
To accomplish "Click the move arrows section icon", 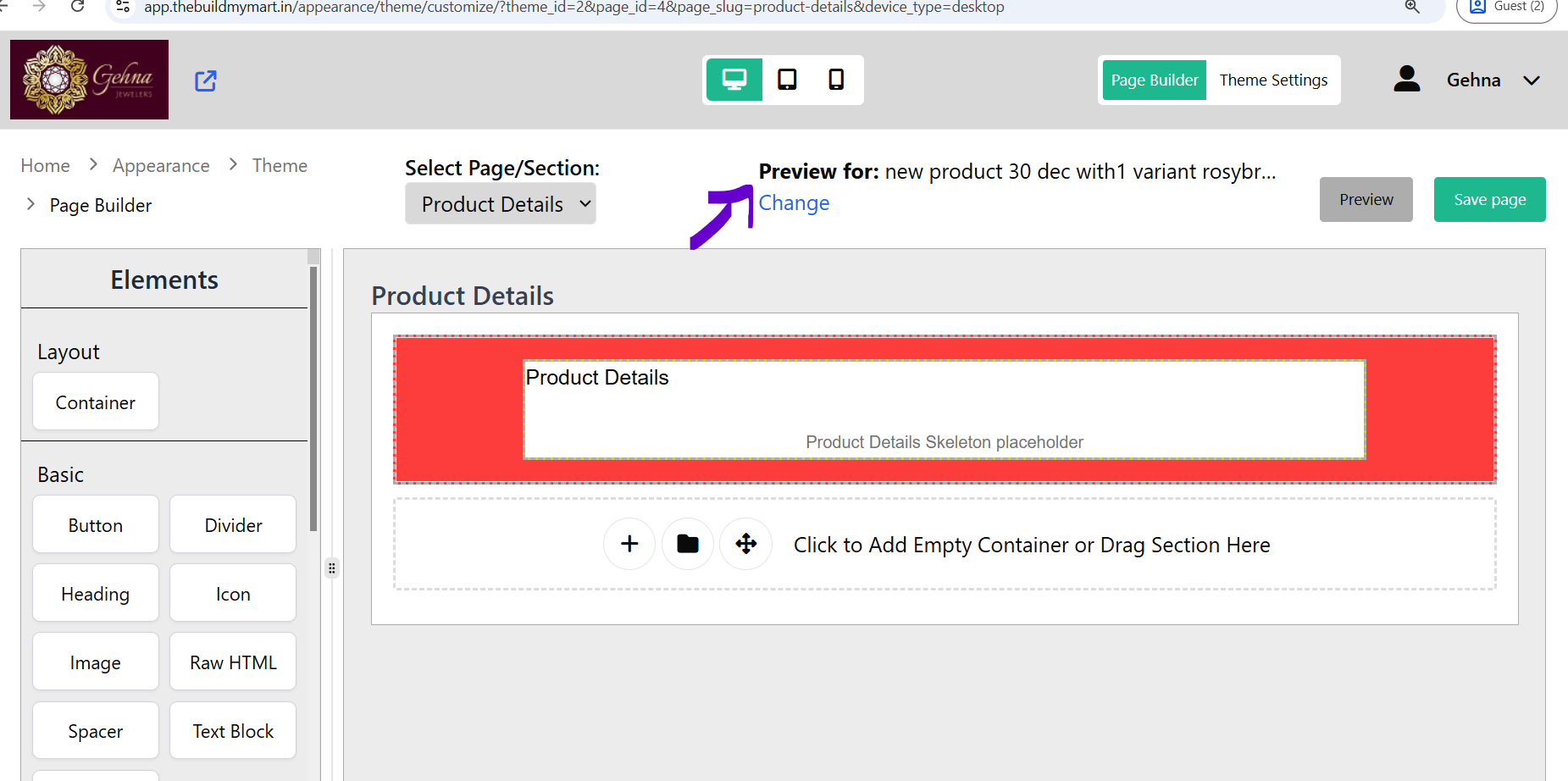I will click(745, 544).
